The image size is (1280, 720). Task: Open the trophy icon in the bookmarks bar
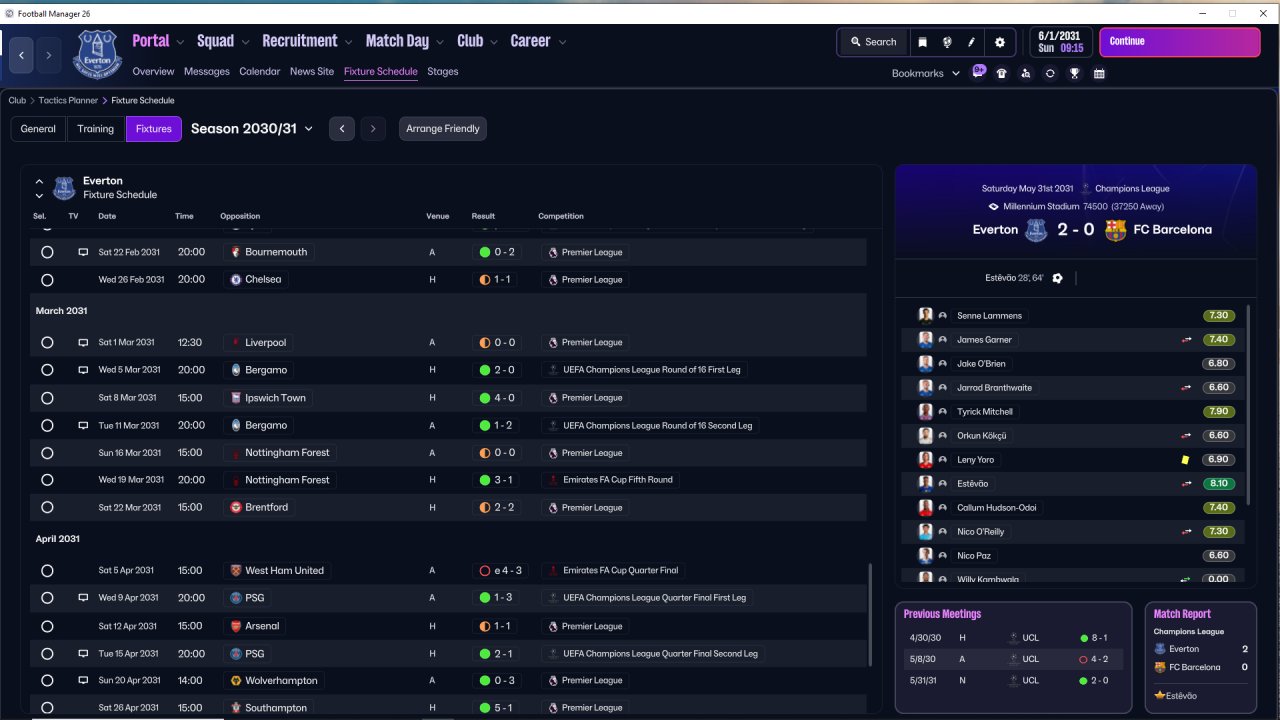(x=1075, y=73)
